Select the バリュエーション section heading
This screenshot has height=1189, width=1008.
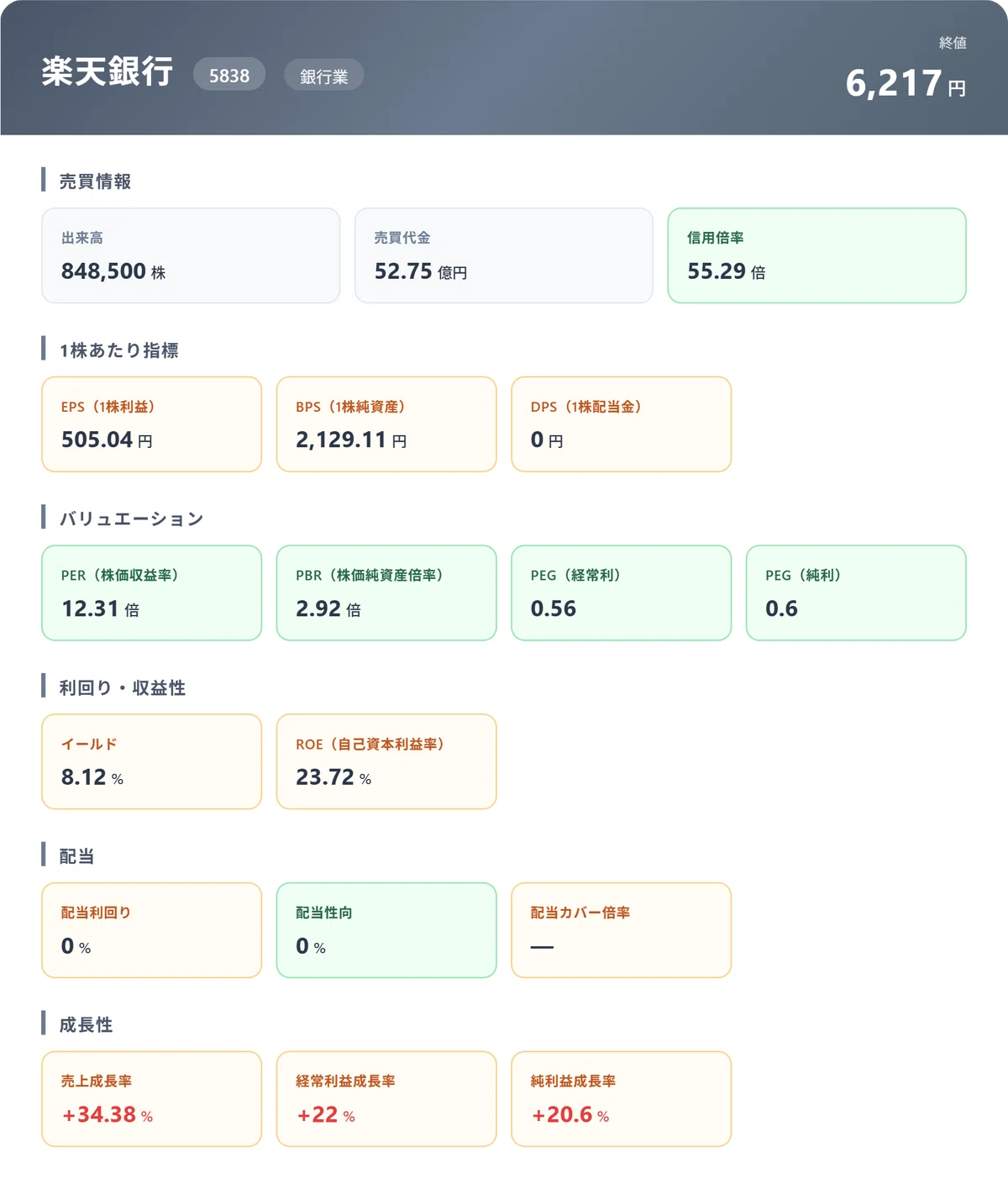pos(131,518)
